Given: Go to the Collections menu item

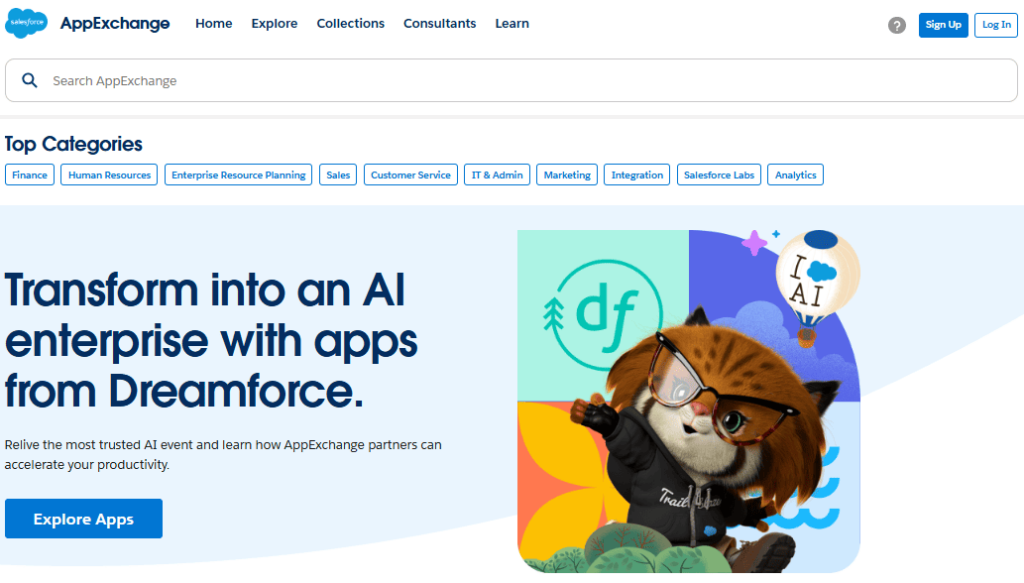Looking at the screenshot, I should (x=350, y=24).
